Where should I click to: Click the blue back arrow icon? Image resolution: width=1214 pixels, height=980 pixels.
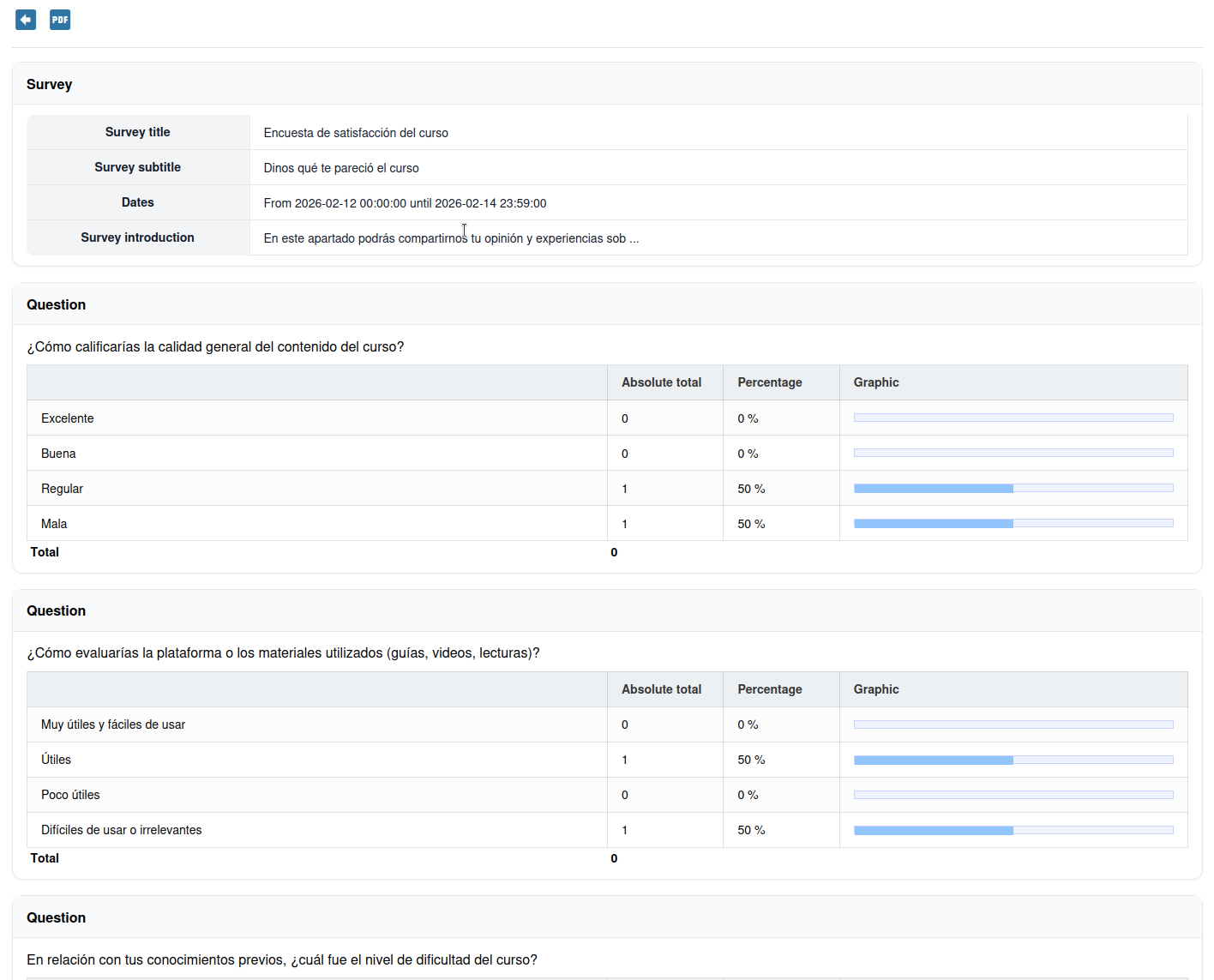coord(26,19)
